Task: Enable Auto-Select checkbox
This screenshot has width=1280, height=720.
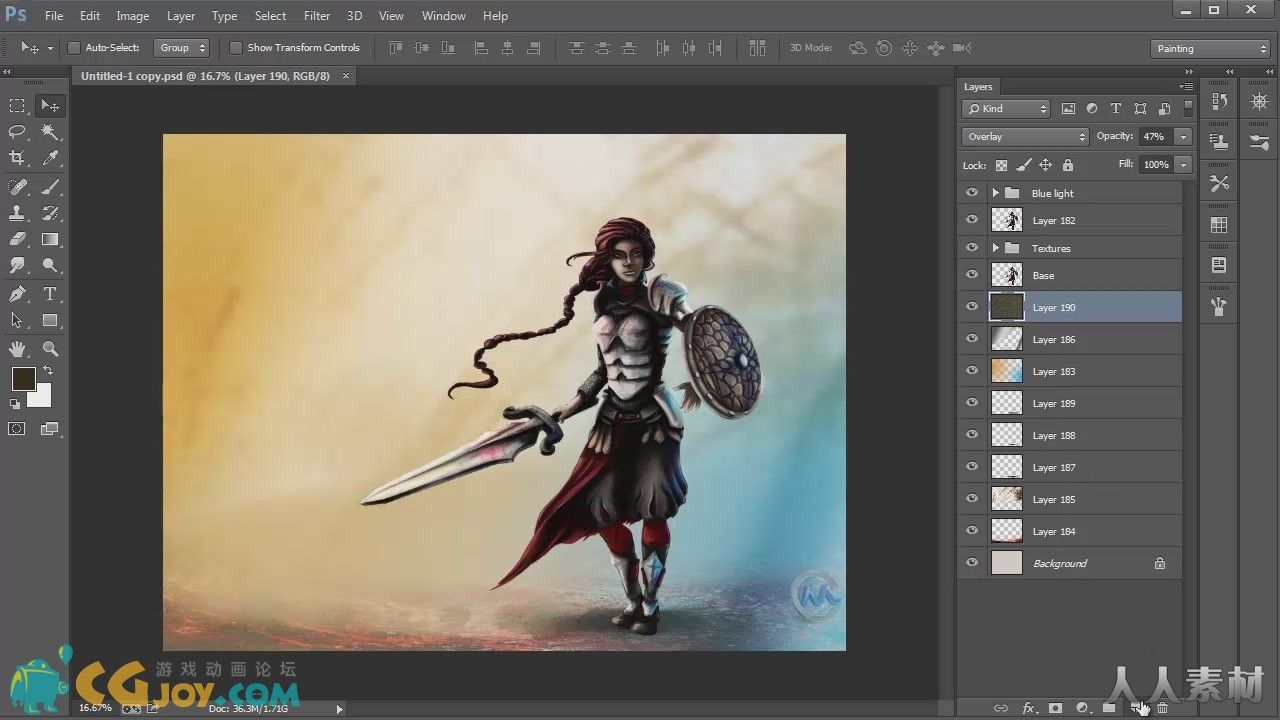Action: pyautogui.click(x=74, y=47)
